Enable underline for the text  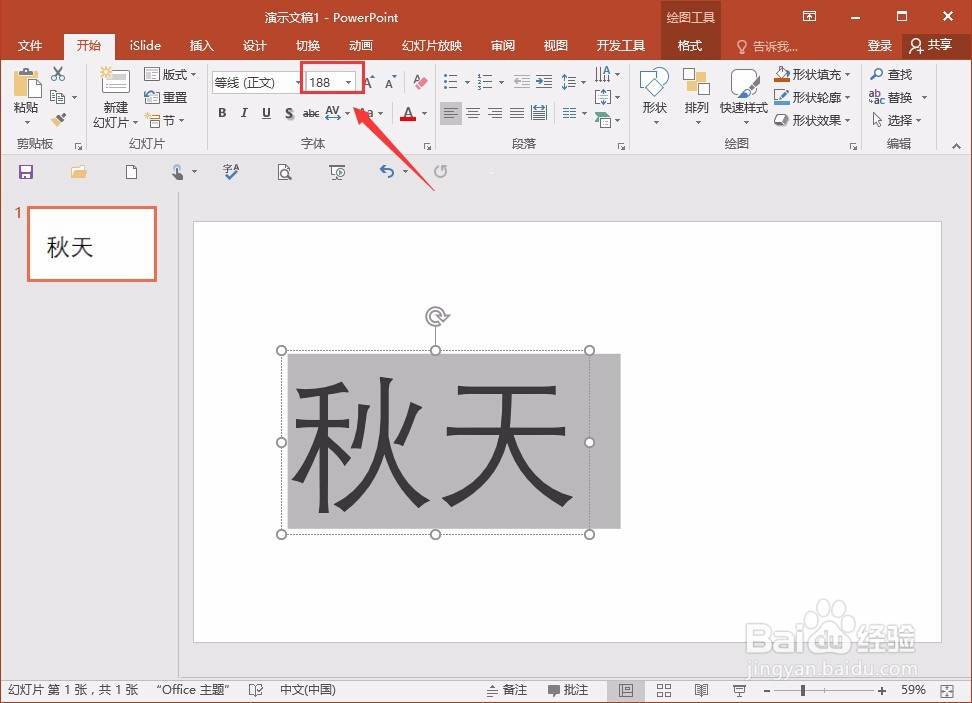point(266,113)
